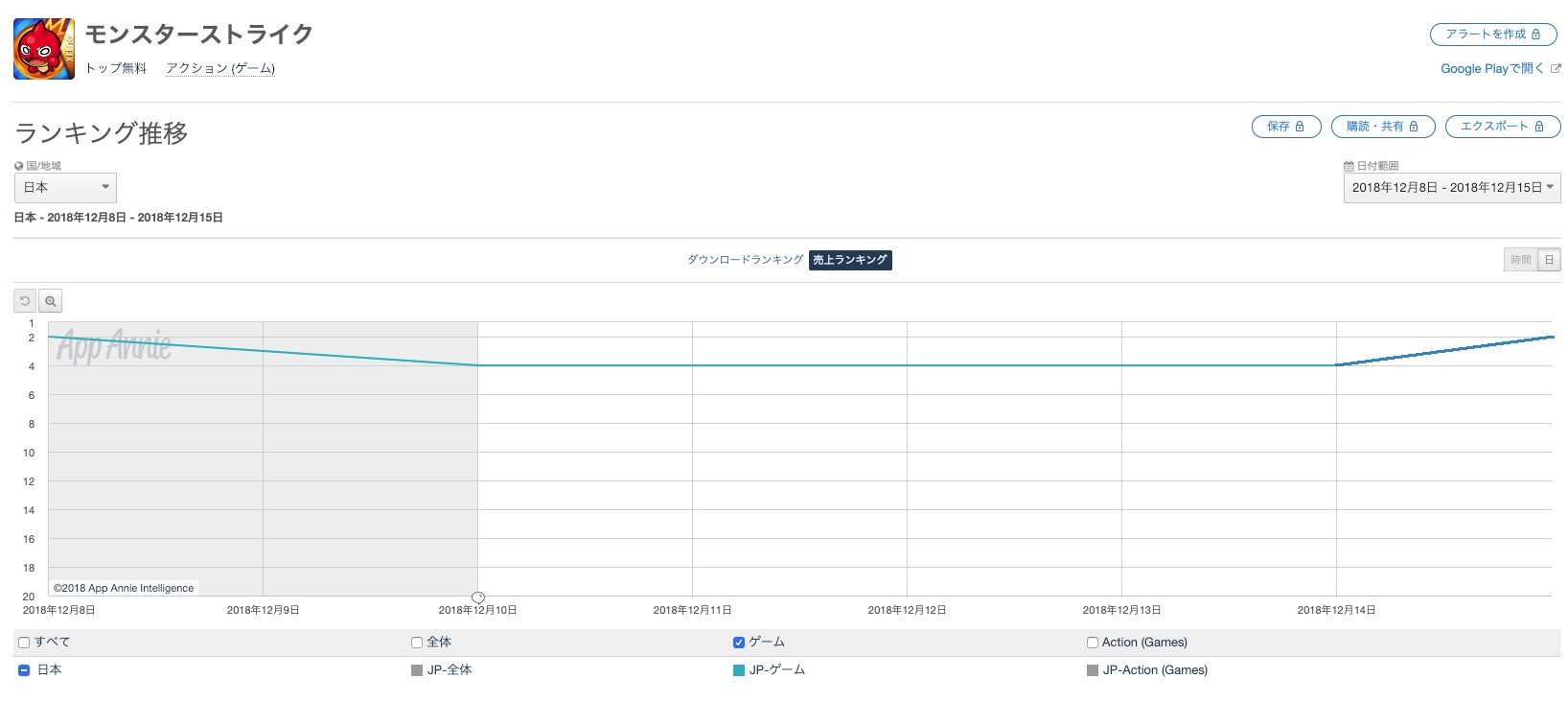Click the JP-全体 legend label
The image size is (1568, 702).
pos(450,670)
